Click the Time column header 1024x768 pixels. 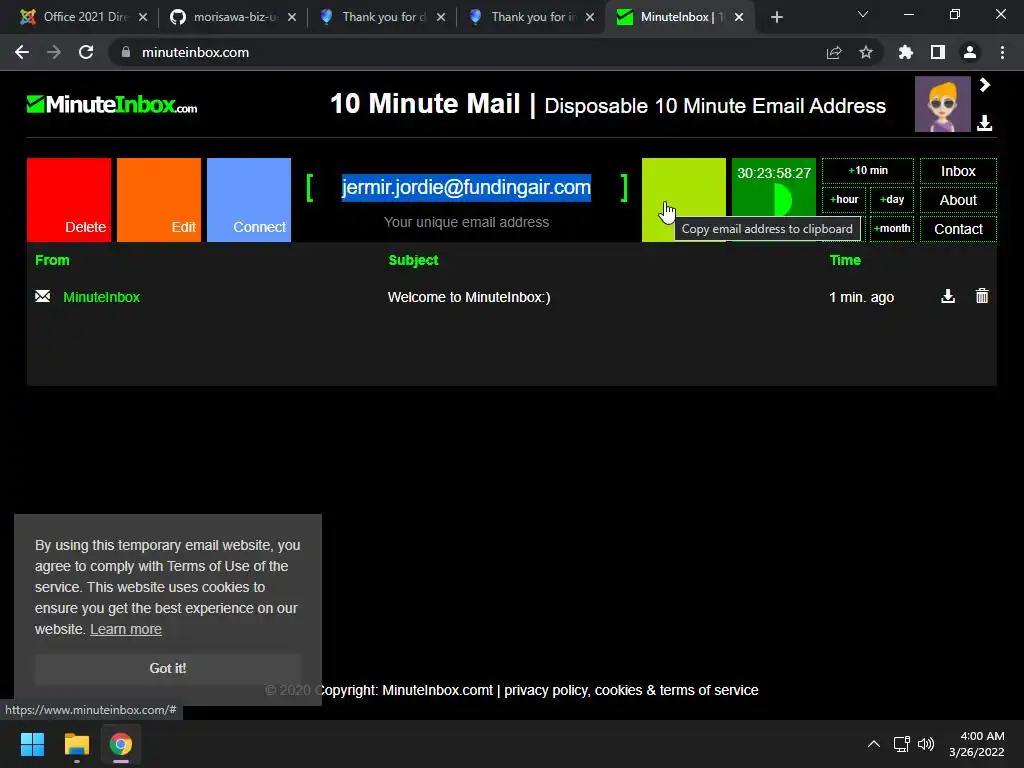tap(845, 260)
